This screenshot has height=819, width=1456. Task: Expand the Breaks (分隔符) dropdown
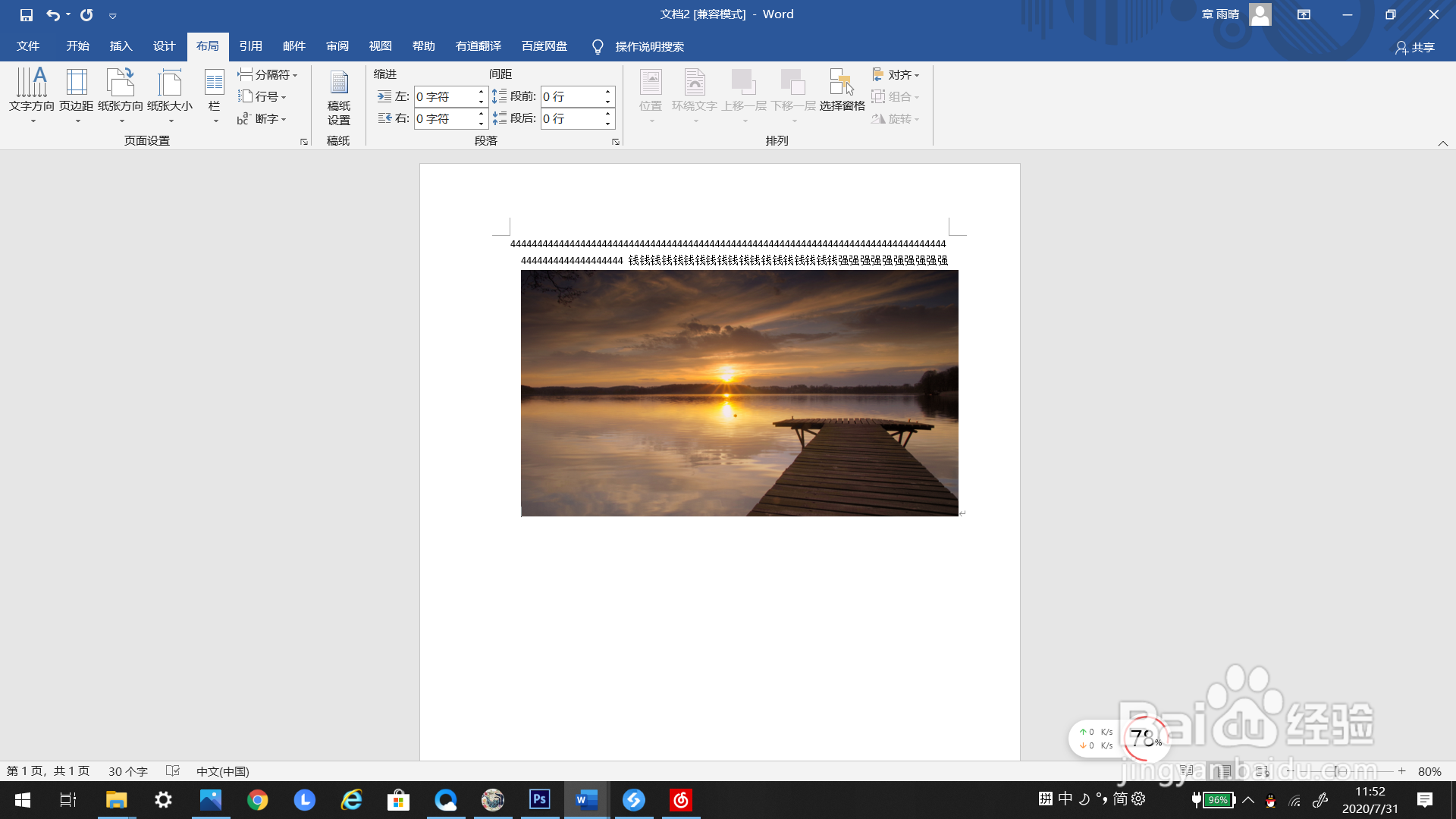(268, 74)
